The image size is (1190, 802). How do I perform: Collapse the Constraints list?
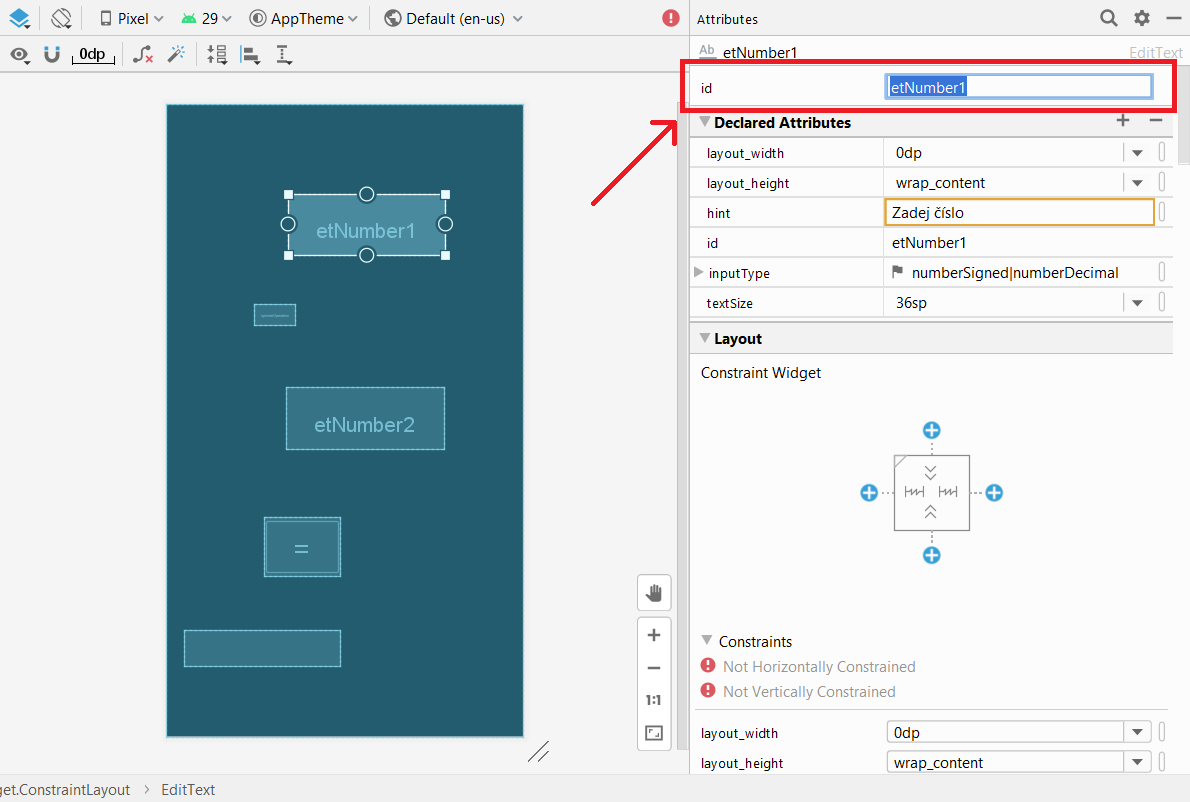tap(707, 640)
